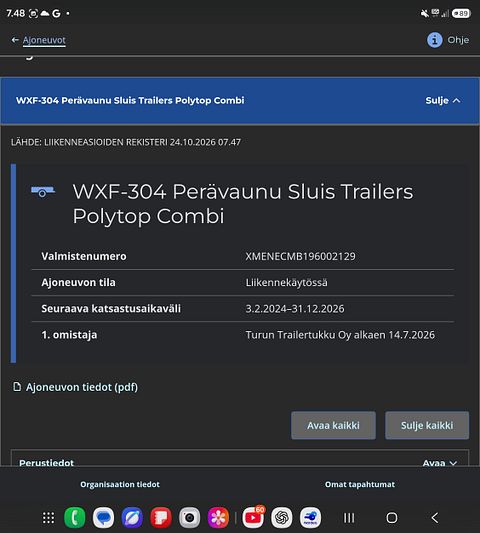Launch the Gallery flower app

point(218,518)
